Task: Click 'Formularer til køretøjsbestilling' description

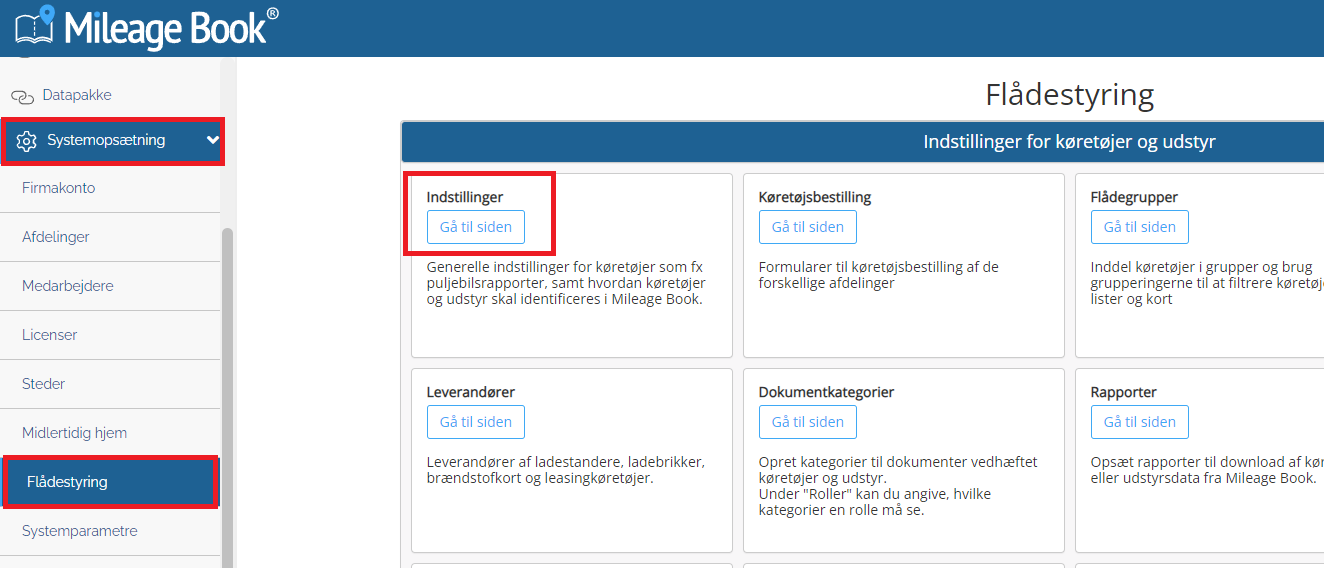Action: [879, 275]
